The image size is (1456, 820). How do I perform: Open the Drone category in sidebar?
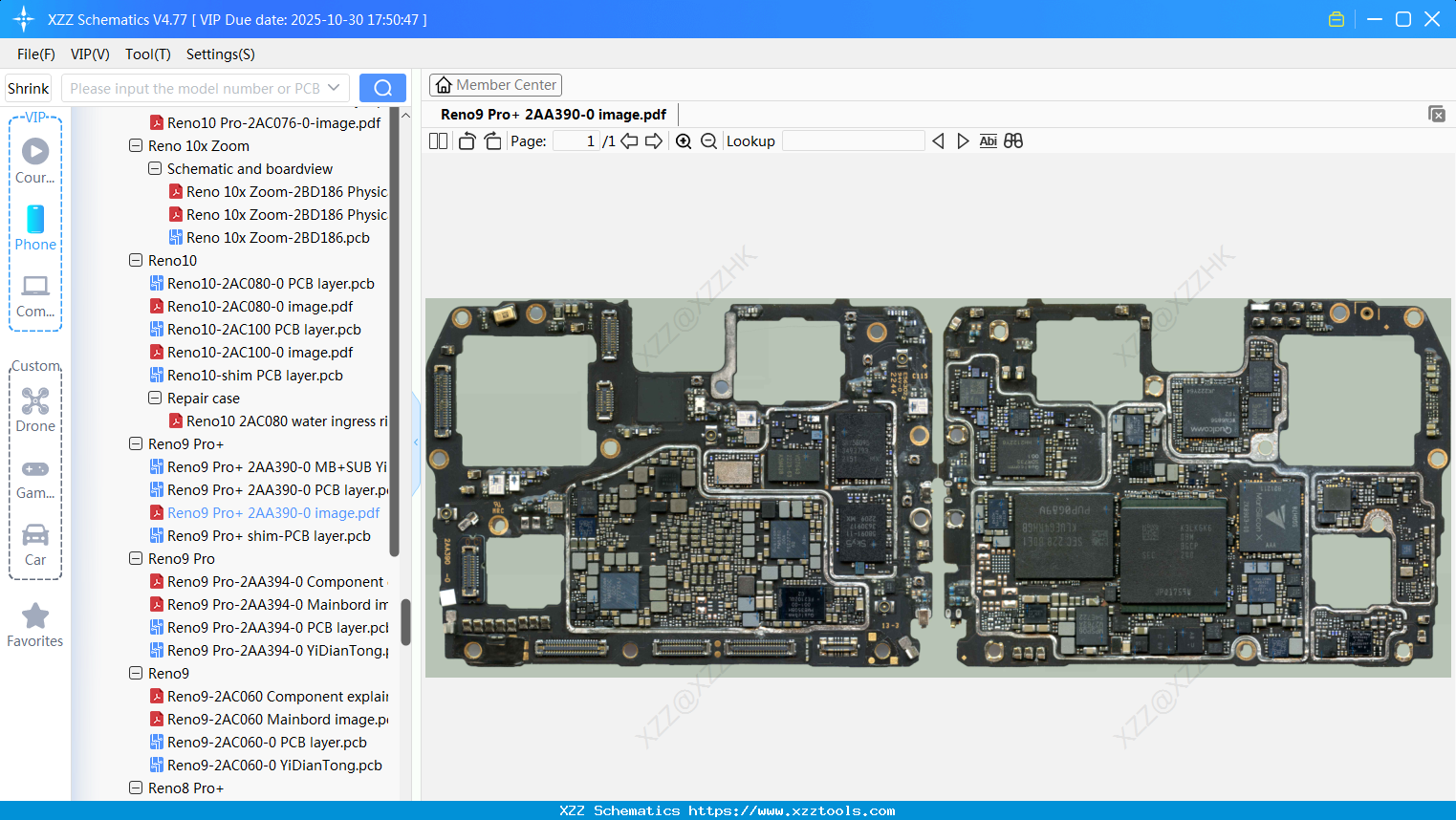35,409
